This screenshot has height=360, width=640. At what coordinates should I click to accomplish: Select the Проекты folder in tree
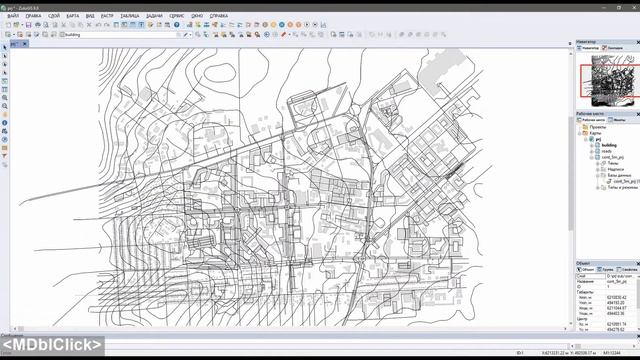598,127
